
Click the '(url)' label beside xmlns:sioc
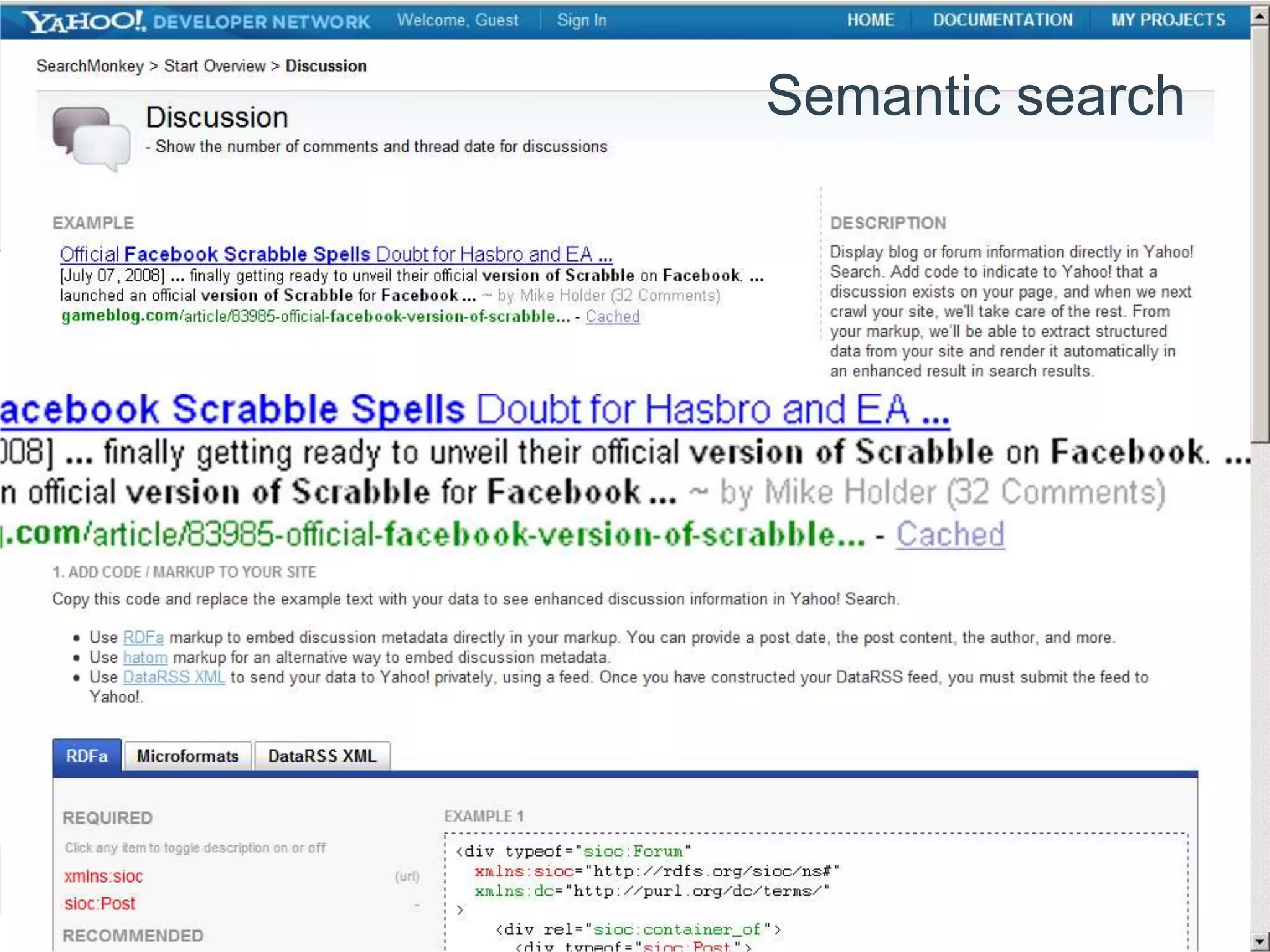click(x=407, y=876)
